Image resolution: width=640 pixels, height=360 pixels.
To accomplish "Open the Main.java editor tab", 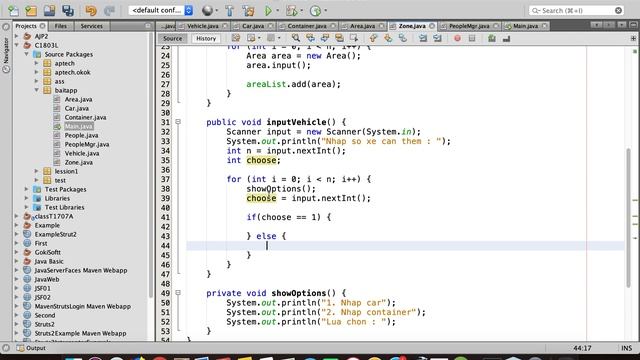I will click(525, 26).
